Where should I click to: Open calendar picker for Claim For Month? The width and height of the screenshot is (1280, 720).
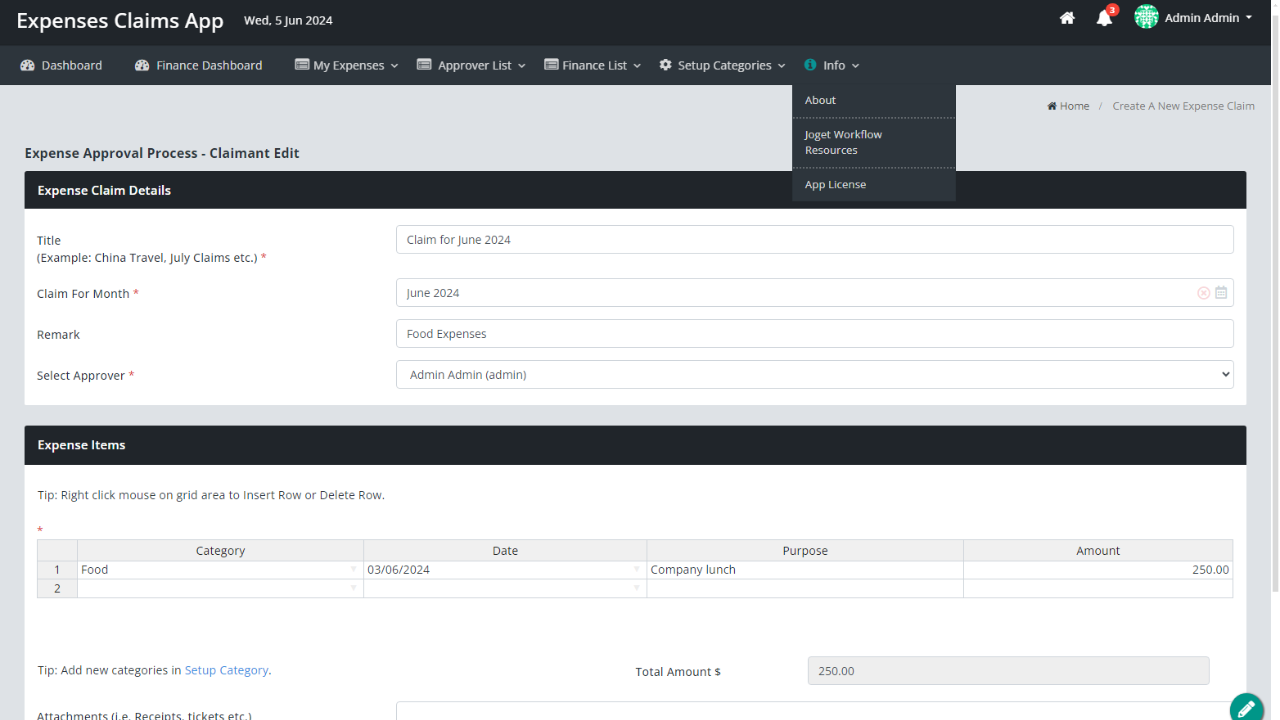[1221, 293]
